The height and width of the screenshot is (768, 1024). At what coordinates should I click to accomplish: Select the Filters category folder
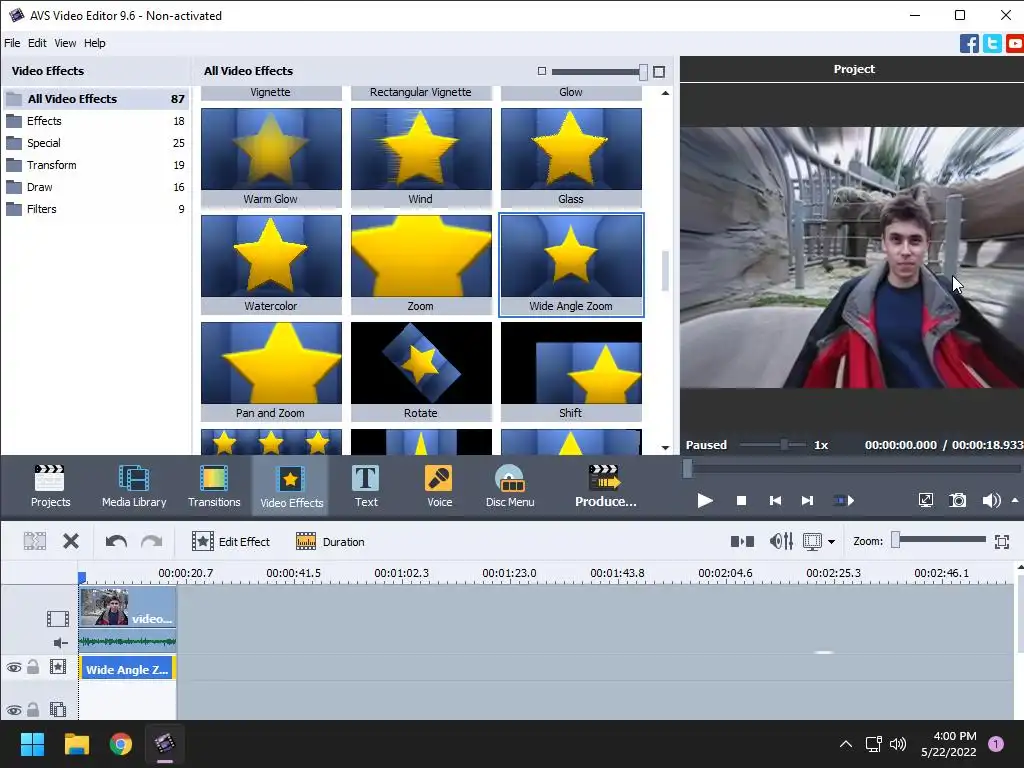click(95, 209)
